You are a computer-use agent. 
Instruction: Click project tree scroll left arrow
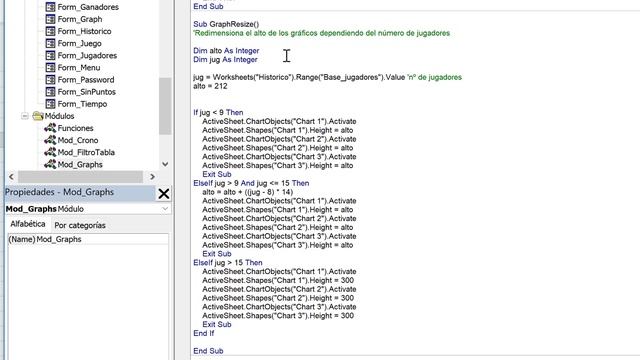(x=11, y=177)
